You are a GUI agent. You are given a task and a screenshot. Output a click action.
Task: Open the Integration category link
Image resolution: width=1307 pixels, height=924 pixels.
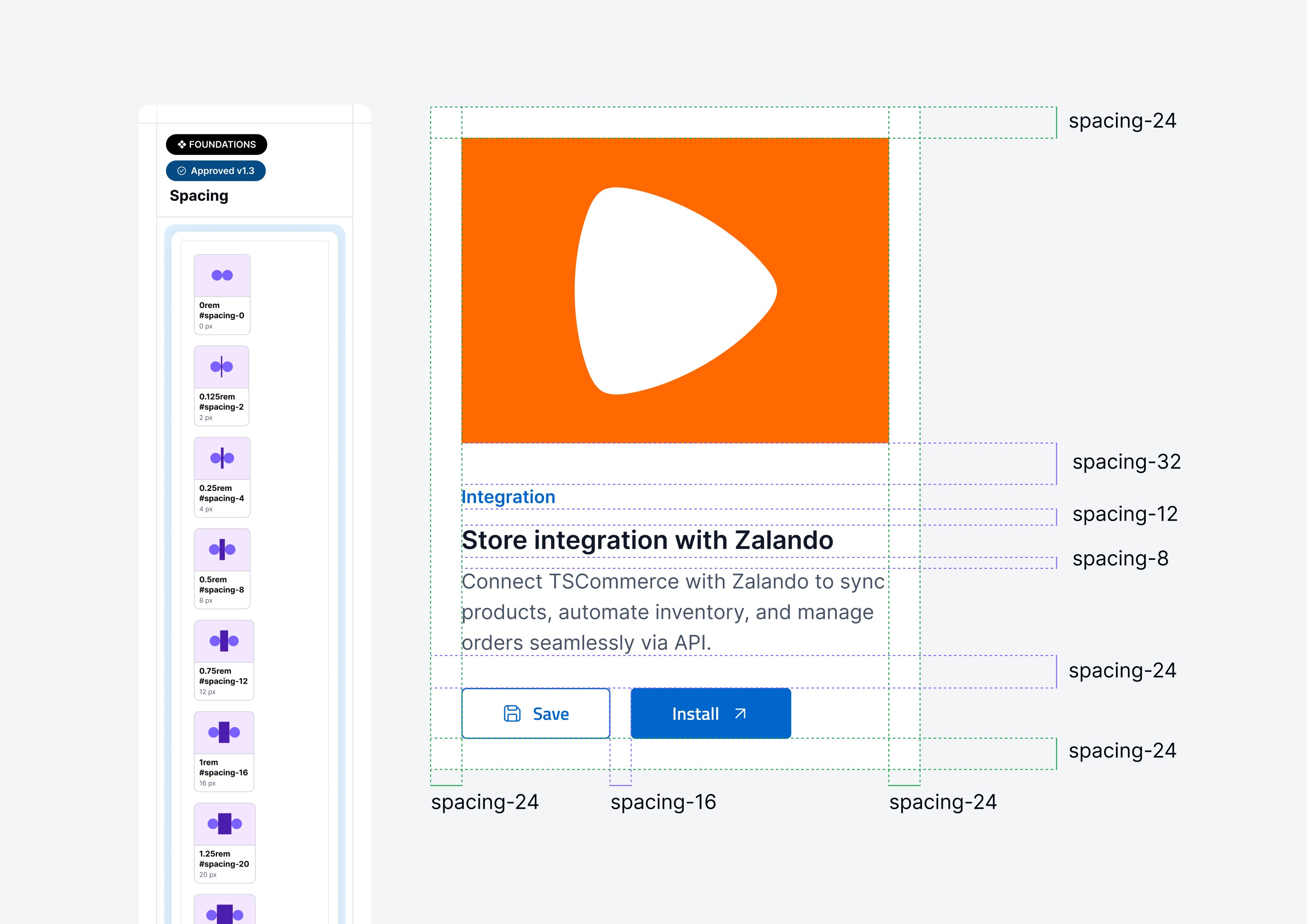click(508, 497)
